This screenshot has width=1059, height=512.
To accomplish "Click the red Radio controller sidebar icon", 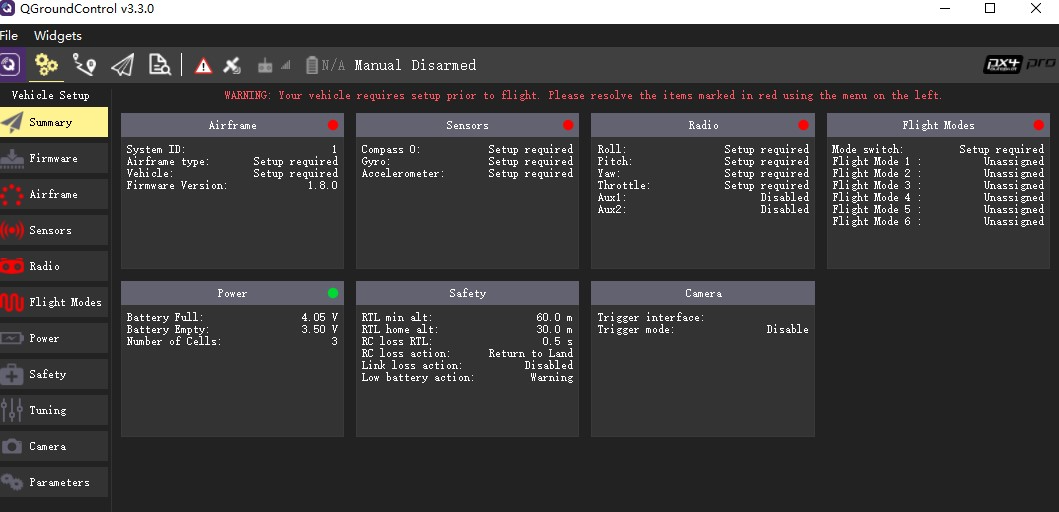I will coord(11,266).
